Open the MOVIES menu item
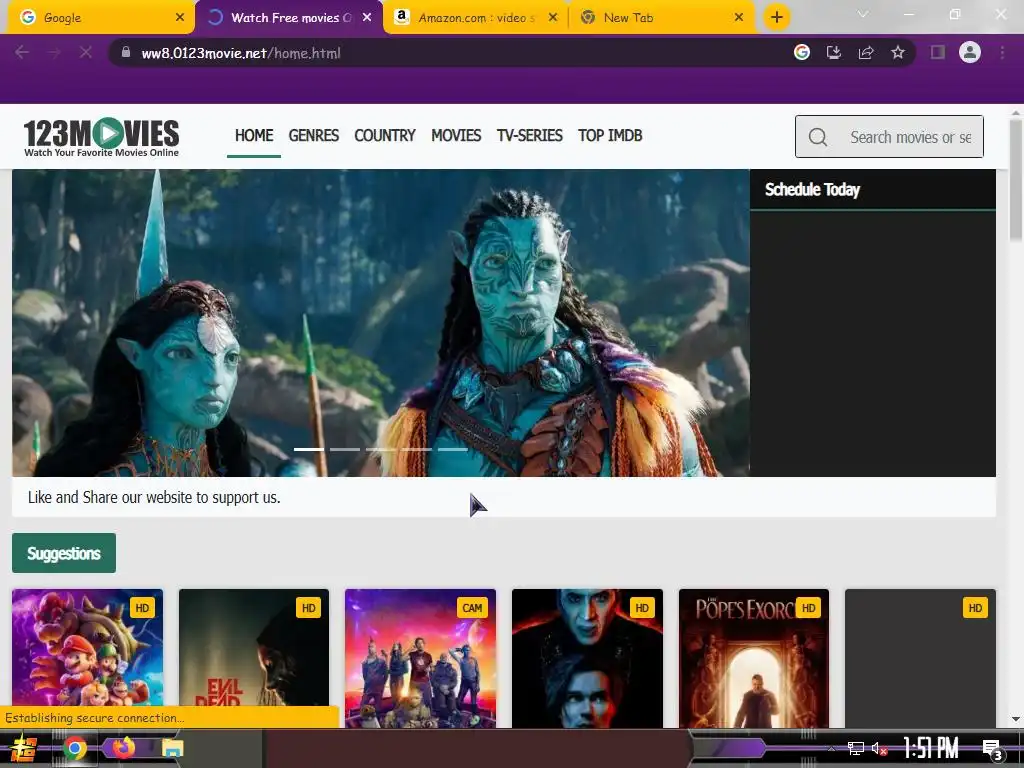This screenshot has height=768, width=1024. (x=456, y=136)
